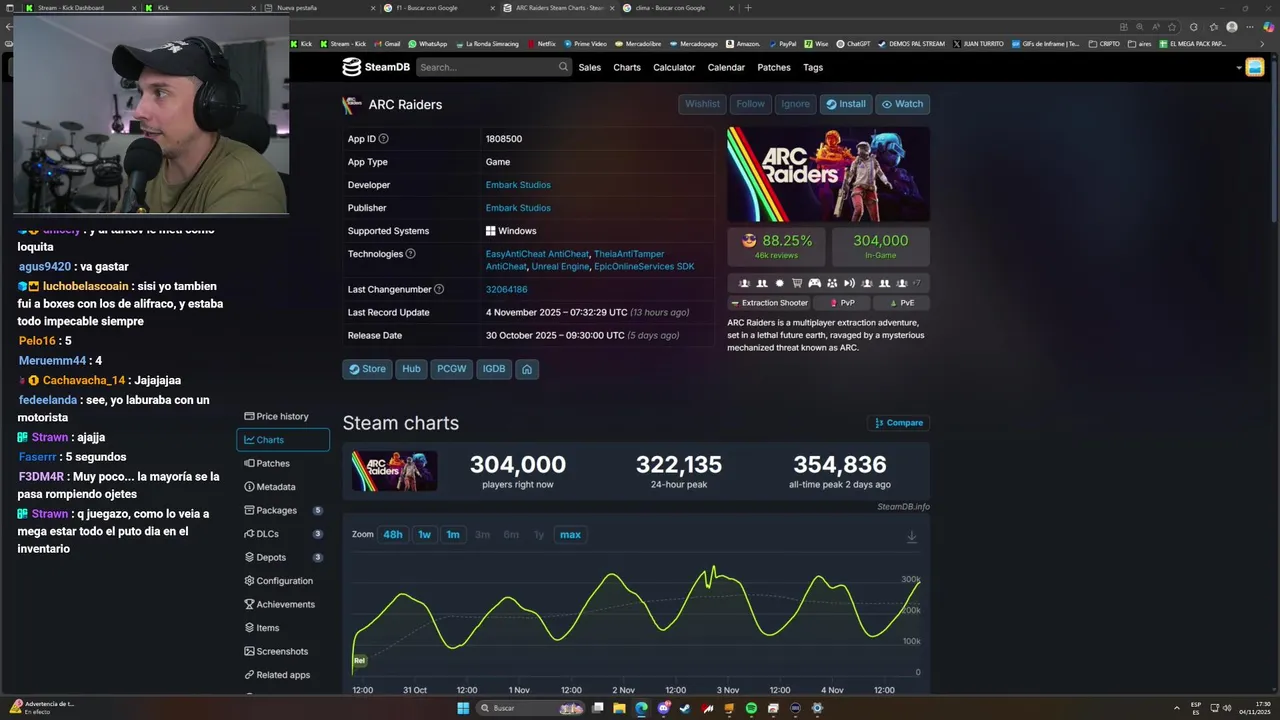
Task: Open the Sales menu item
Action: tap(590, 67)
